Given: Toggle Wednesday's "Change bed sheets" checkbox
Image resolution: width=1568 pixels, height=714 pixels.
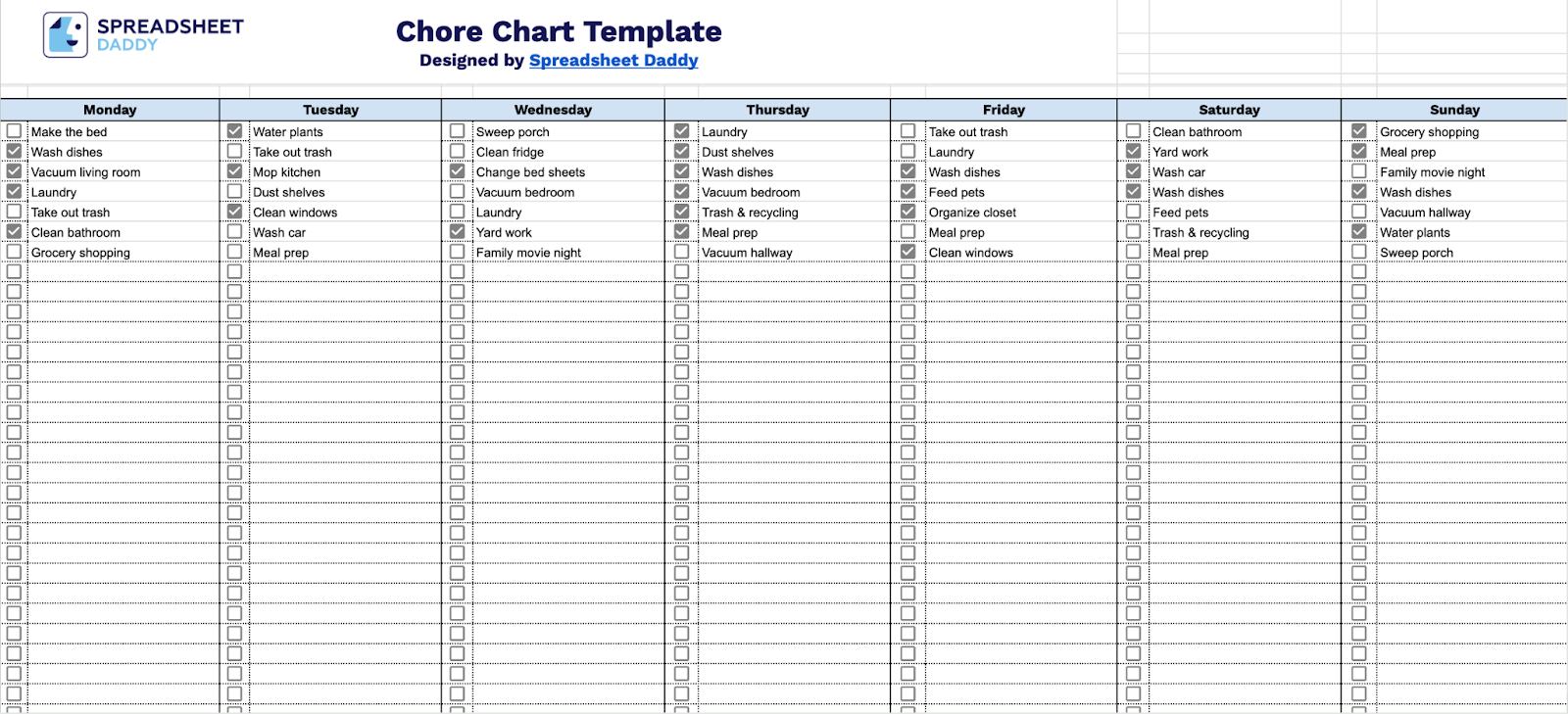Looking at the screenshot, I should click(457, 171).
